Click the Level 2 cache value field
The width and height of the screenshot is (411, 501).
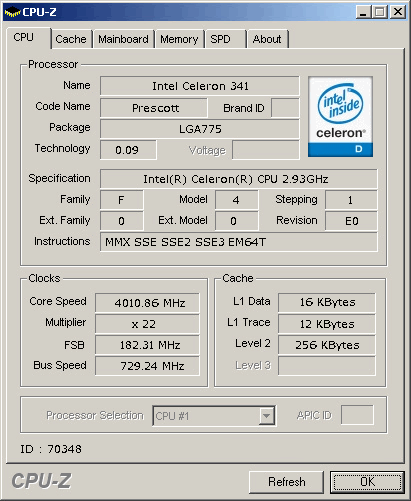click(327, 345)
